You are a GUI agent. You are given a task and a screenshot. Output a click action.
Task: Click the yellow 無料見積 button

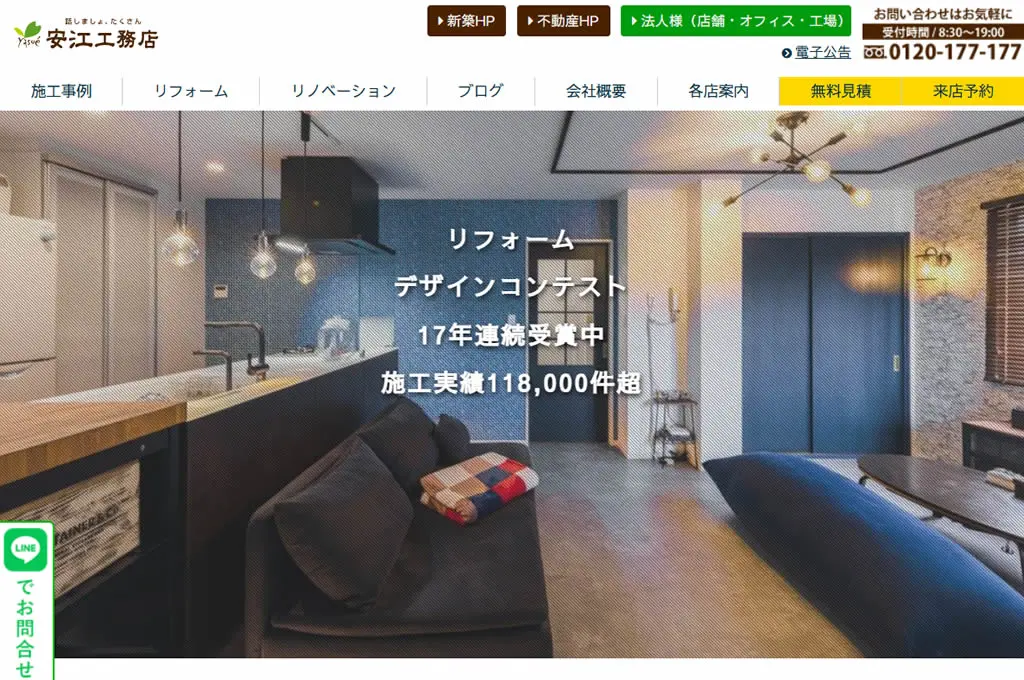(840, 91)
